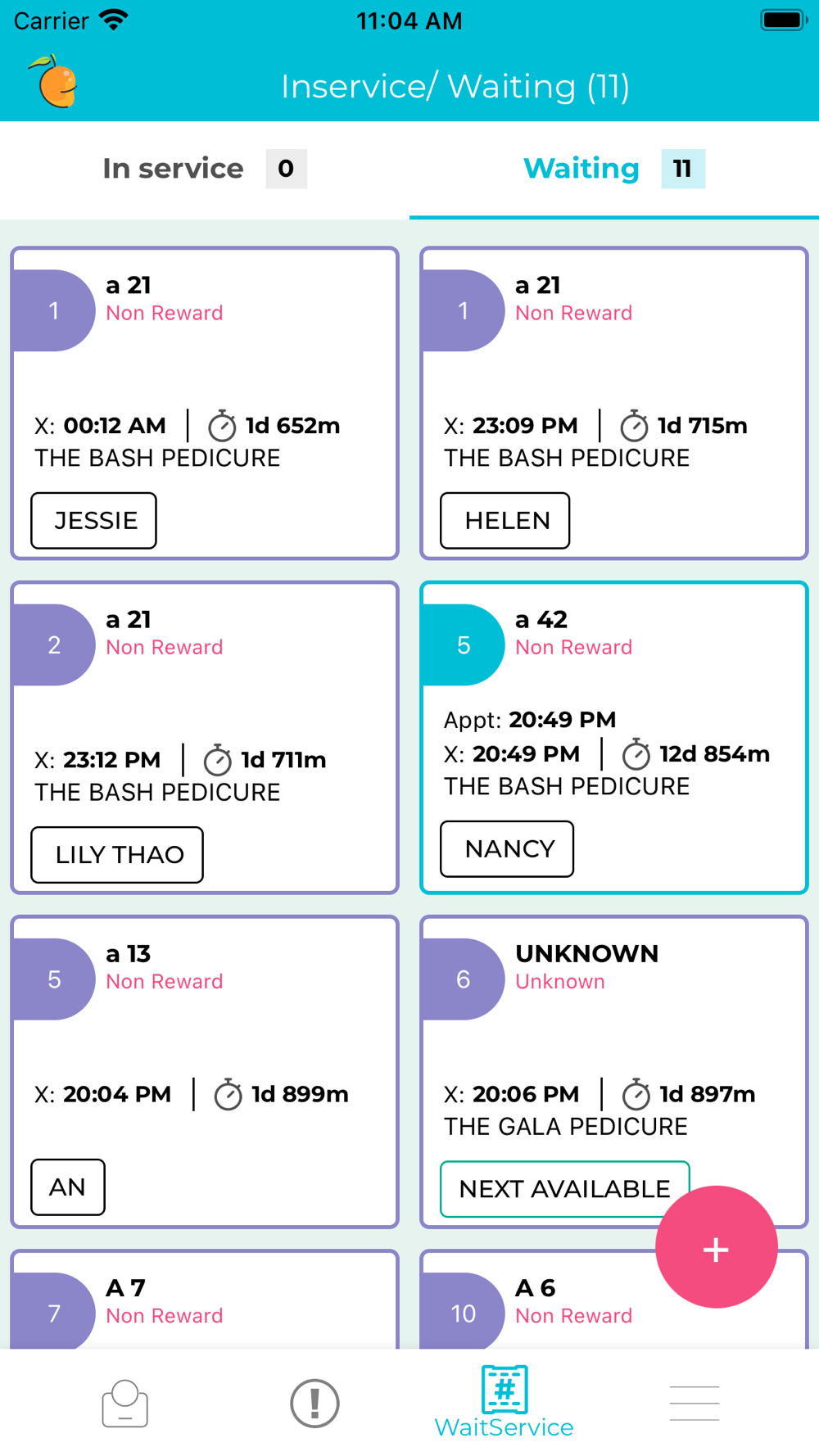Tap the AN technician button

coord(68,1187)
